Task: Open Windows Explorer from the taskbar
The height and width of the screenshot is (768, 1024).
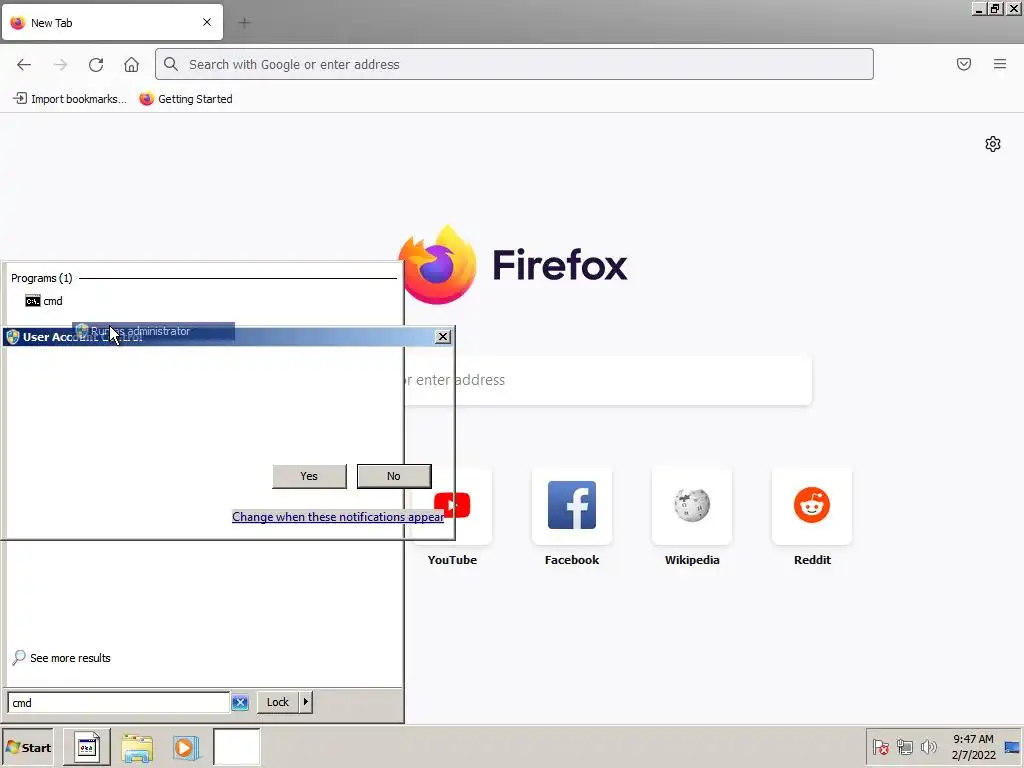Action: [x=137, y=748]
